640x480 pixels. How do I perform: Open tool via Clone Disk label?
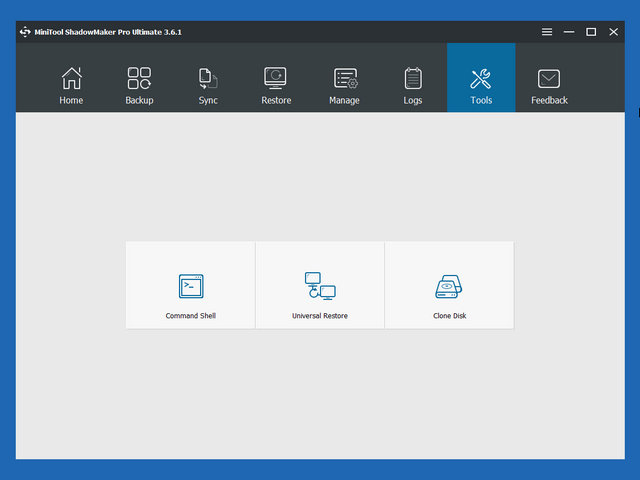pos(449,316)
